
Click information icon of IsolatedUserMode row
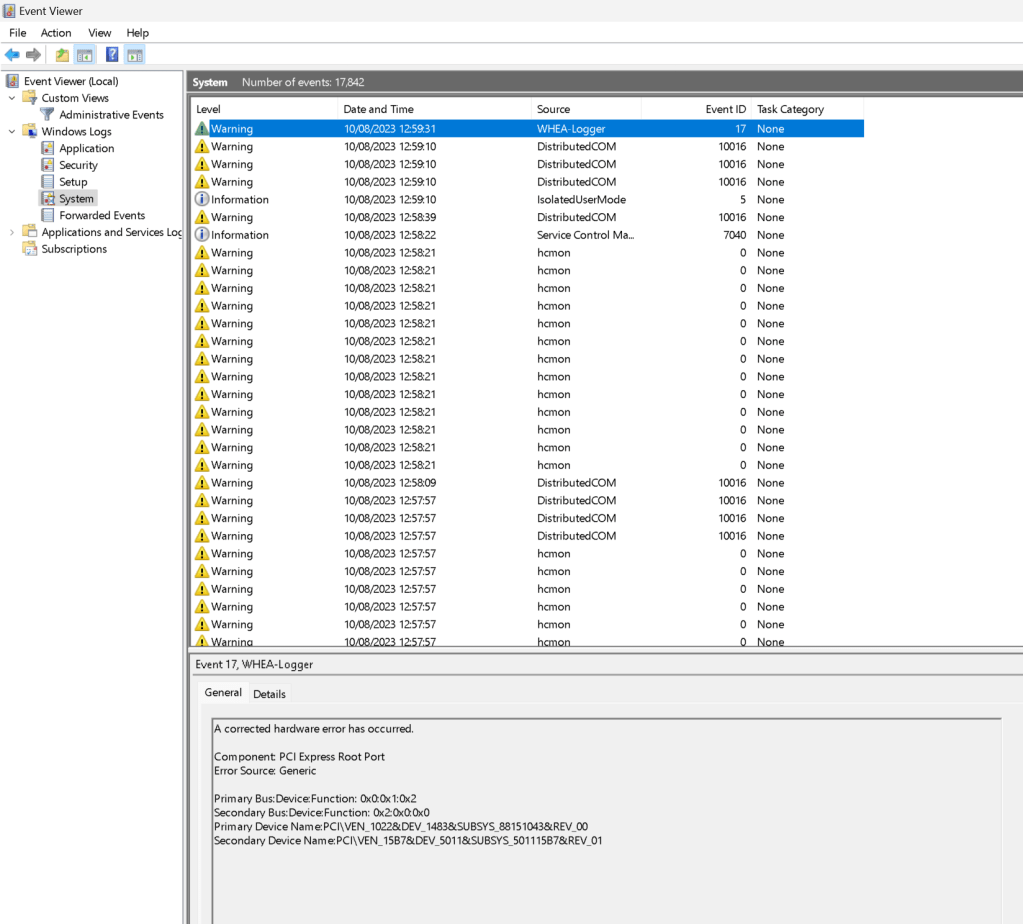click(202, 199)
